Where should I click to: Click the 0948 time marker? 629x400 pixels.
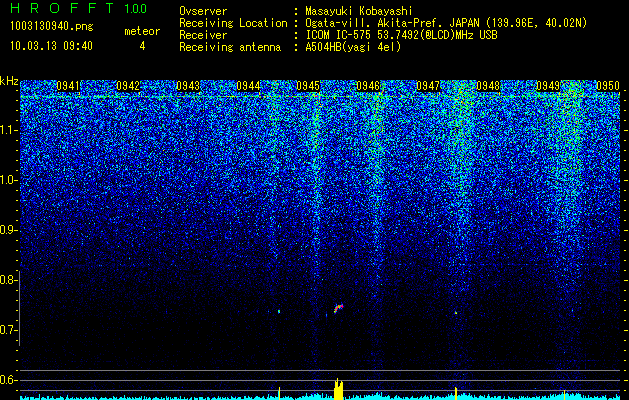(x=488, y=86)
